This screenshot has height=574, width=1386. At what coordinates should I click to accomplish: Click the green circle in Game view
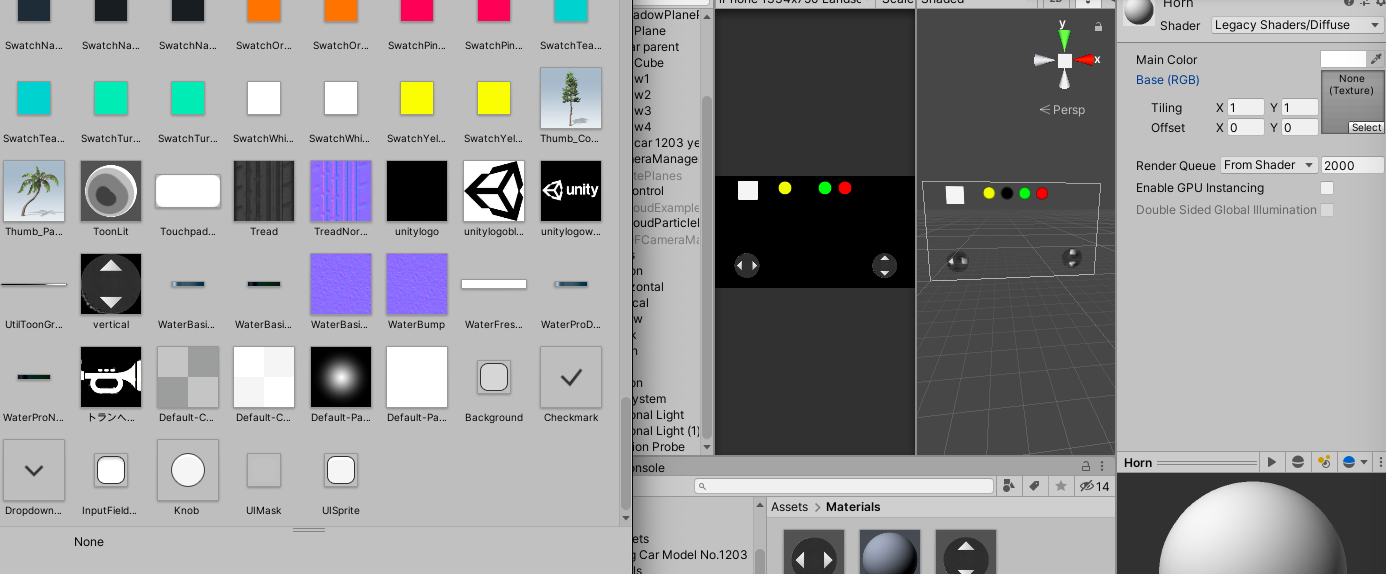(825, 188)
